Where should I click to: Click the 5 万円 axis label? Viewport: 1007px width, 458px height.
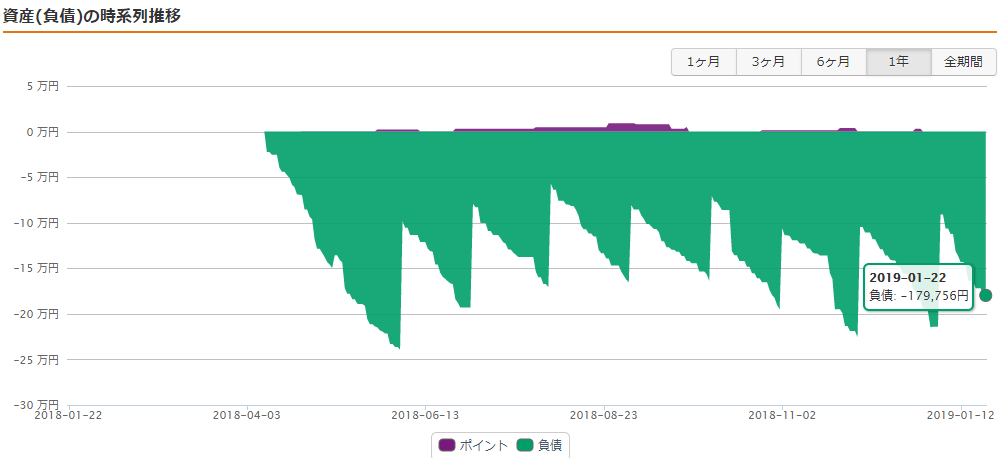pos(42,86)
